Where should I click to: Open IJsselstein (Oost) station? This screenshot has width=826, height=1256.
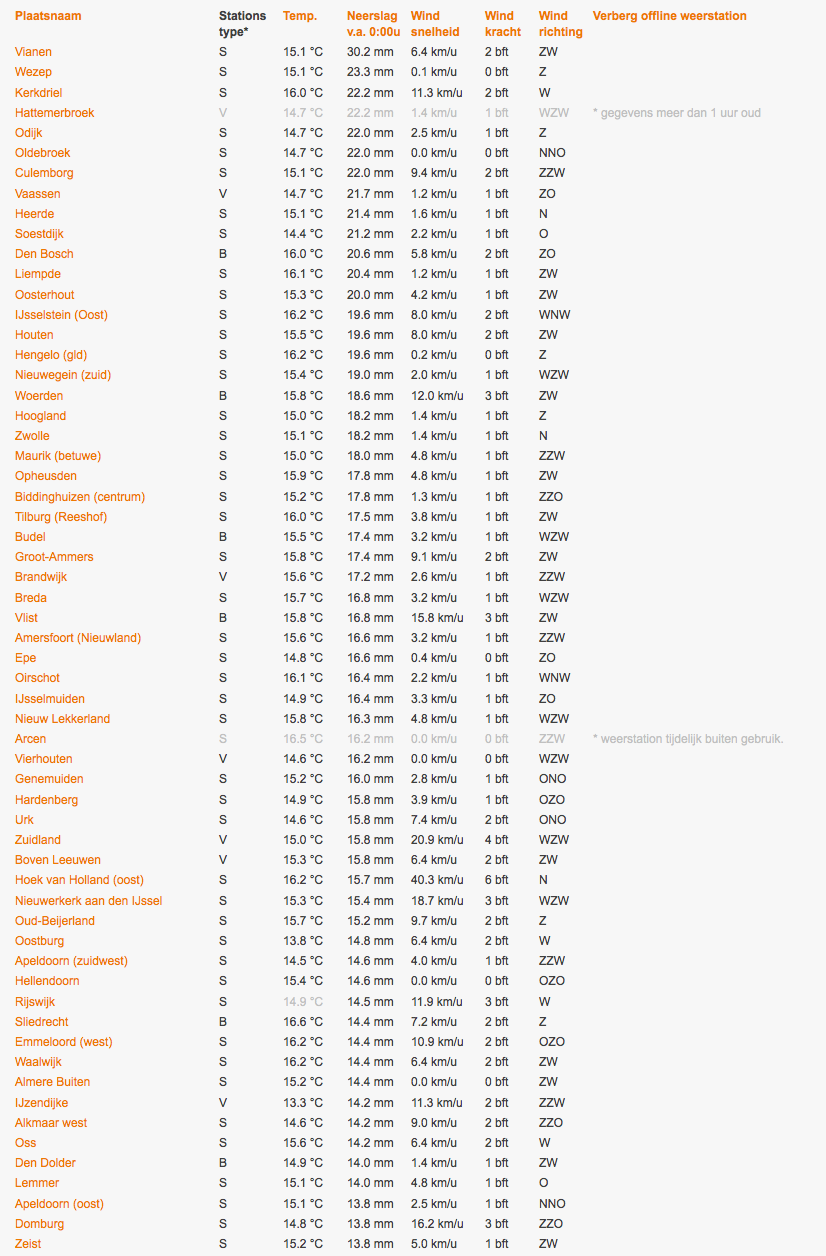[61, 315]
